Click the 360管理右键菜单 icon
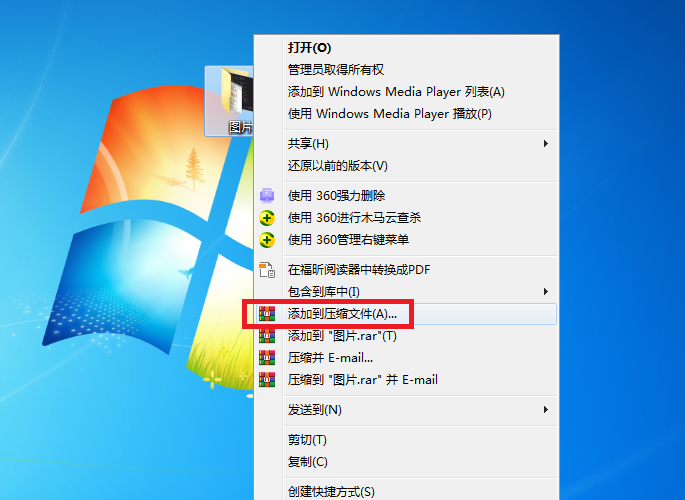Screen dimensions: 685x500 point(267,239)
